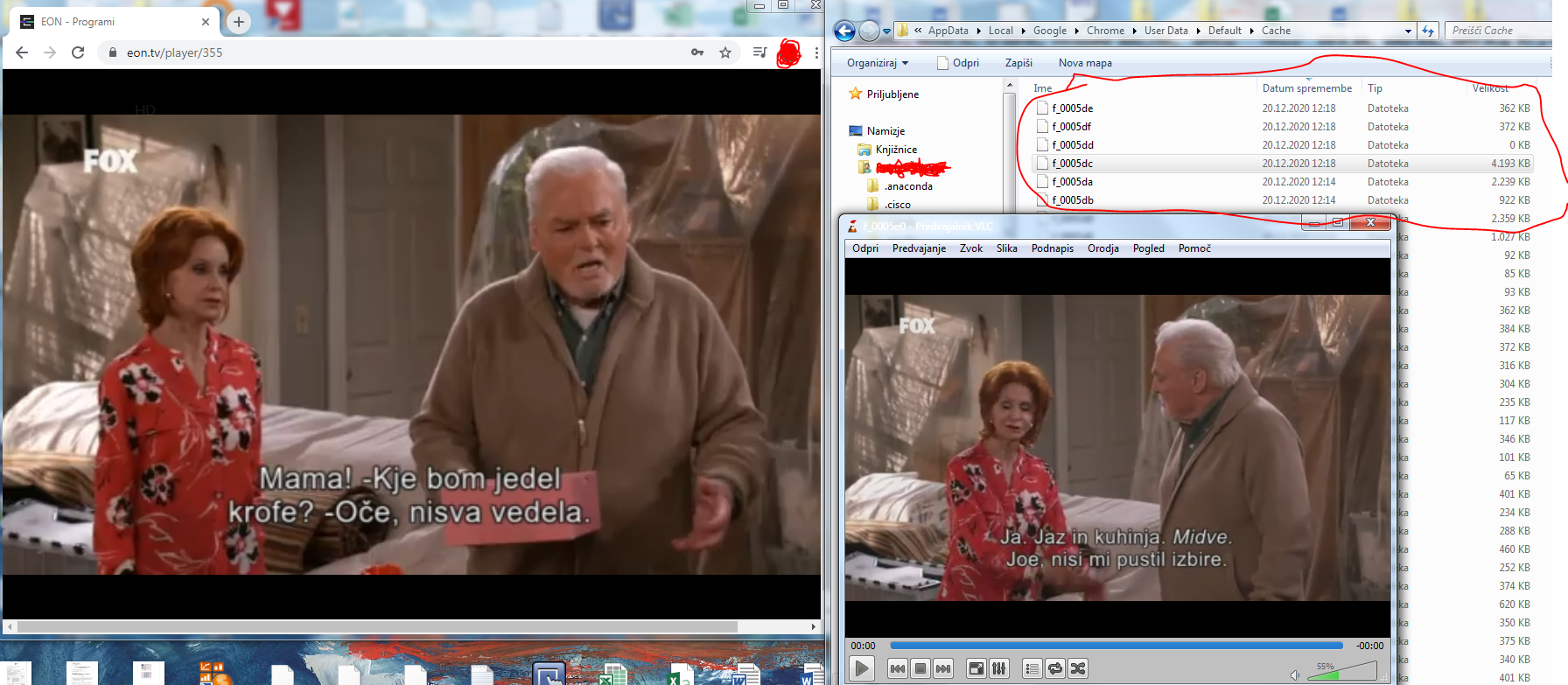Image resolution: width=1568 pixels, height=685 pixels.
Task: Show the VLC playlist
Action: (1032, 668)
